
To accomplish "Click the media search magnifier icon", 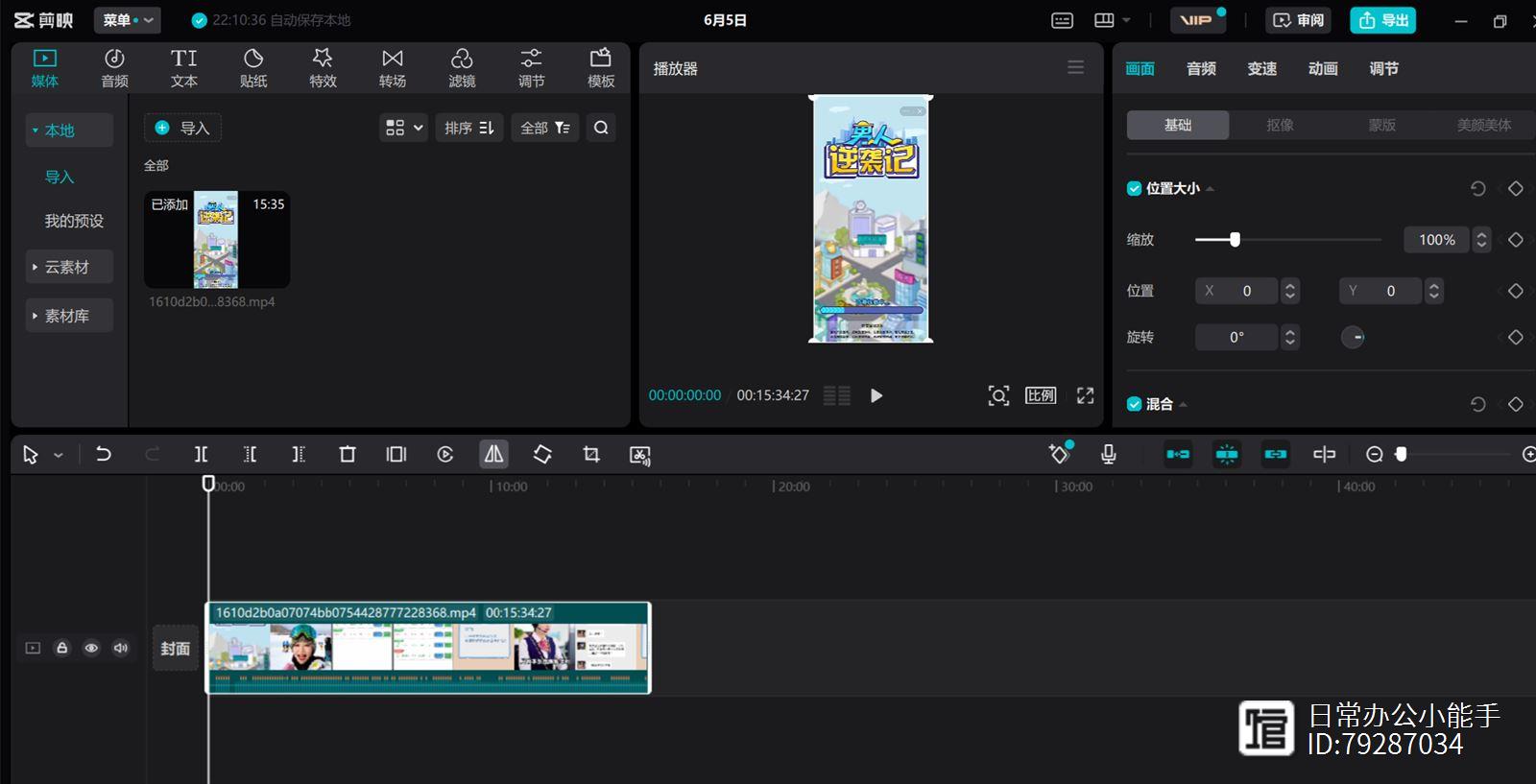I will (x=601, y=128).
